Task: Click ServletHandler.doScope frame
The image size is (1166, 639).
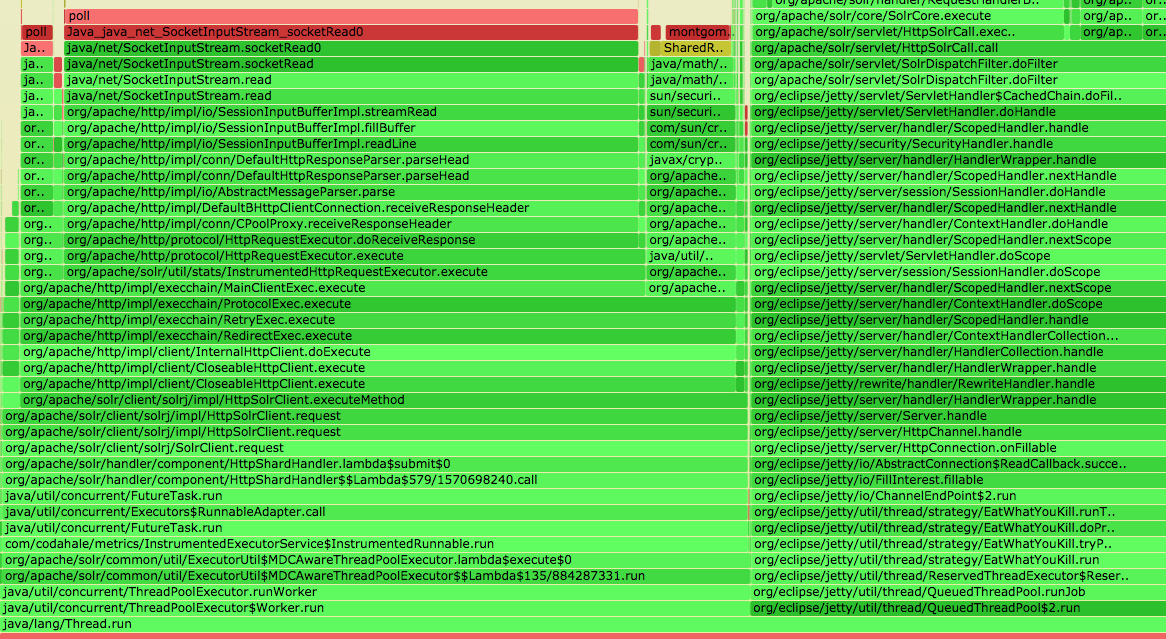Action: 958,256
